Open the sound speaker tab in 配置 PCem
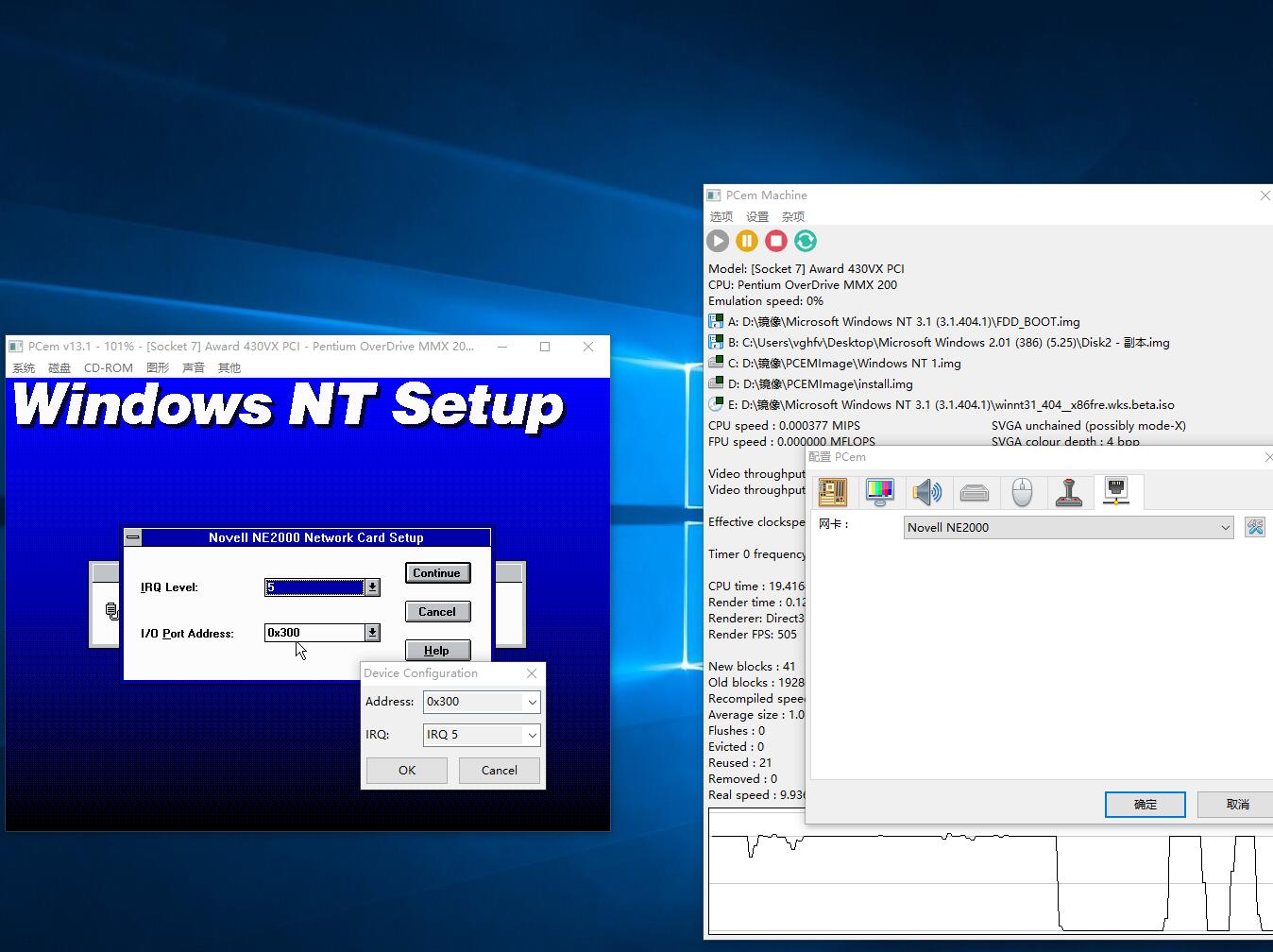The width and height of the screenshot is (1273, 952). click(926, 491)
